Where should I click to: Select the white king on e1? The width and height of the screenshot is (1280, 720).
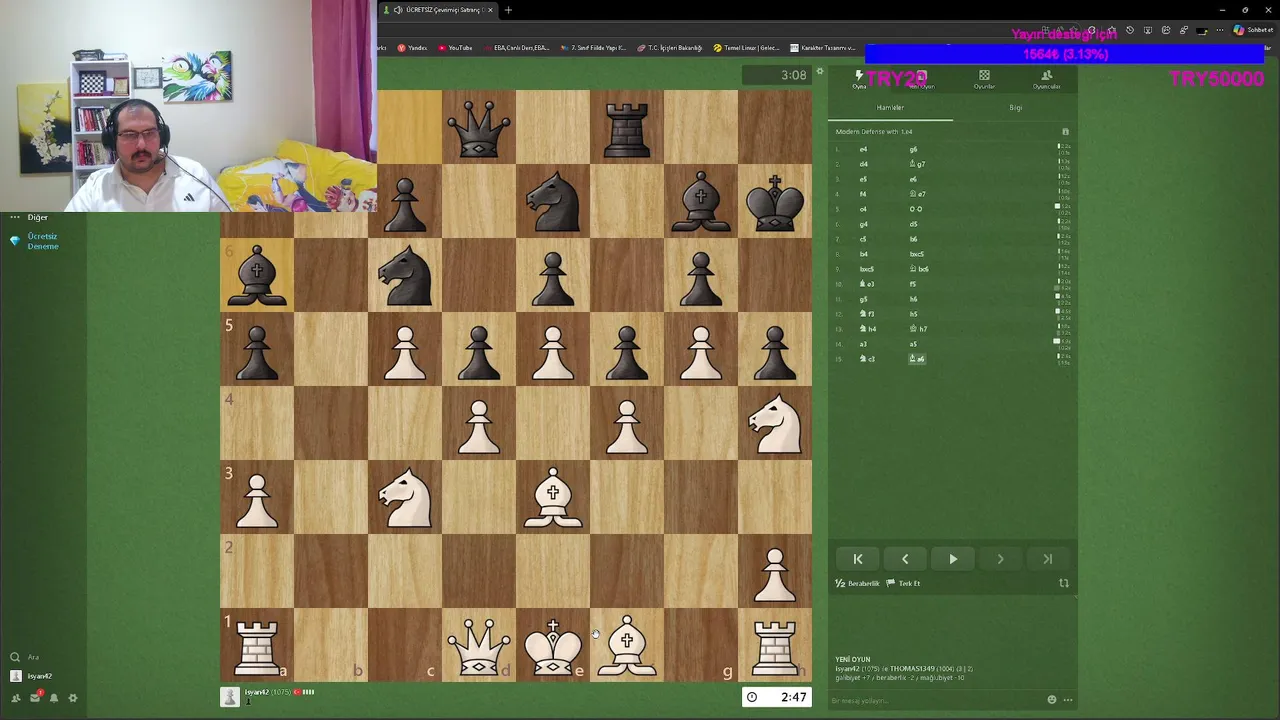(x=553, y=645)
